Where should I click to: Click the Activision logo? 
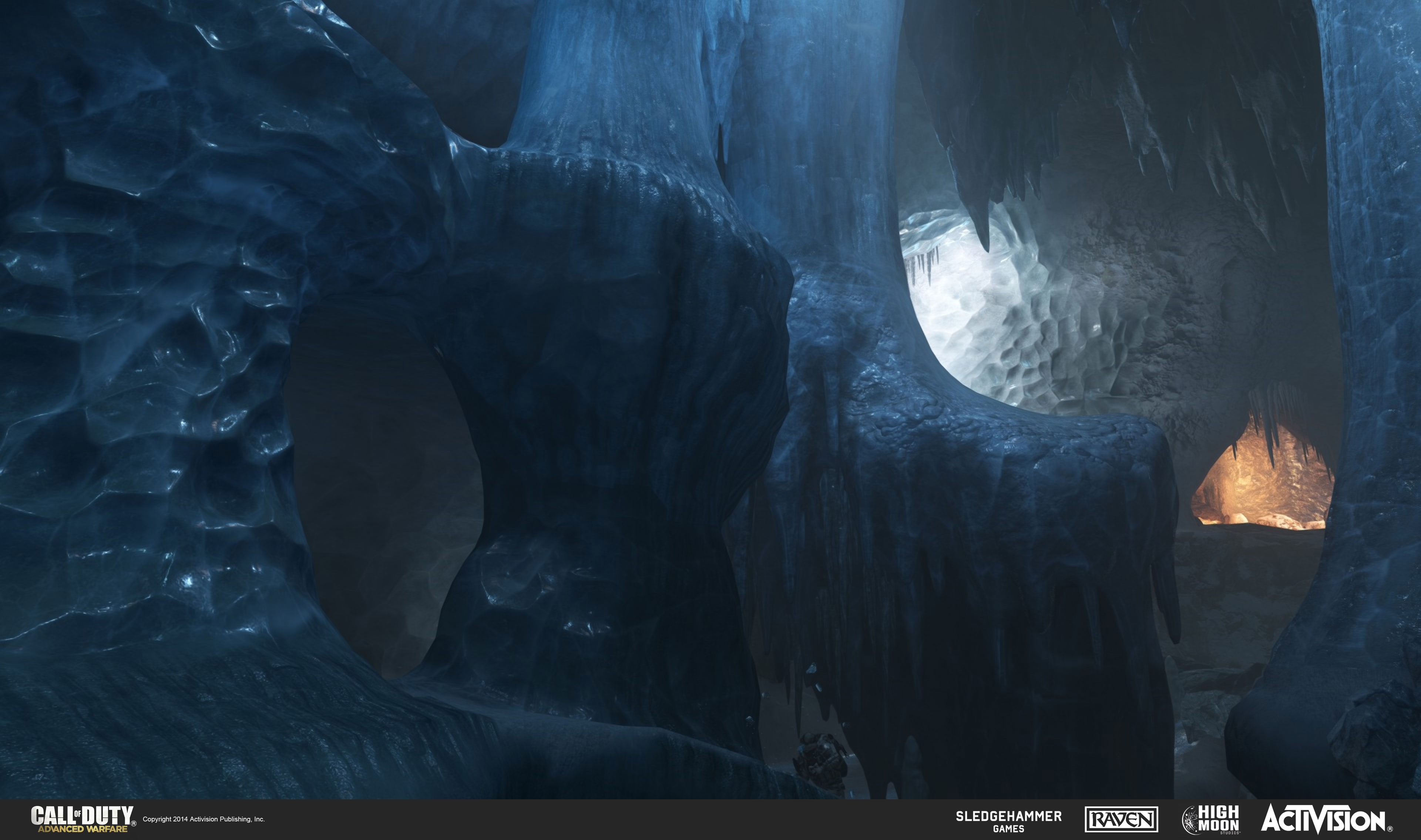(1327, 819)
